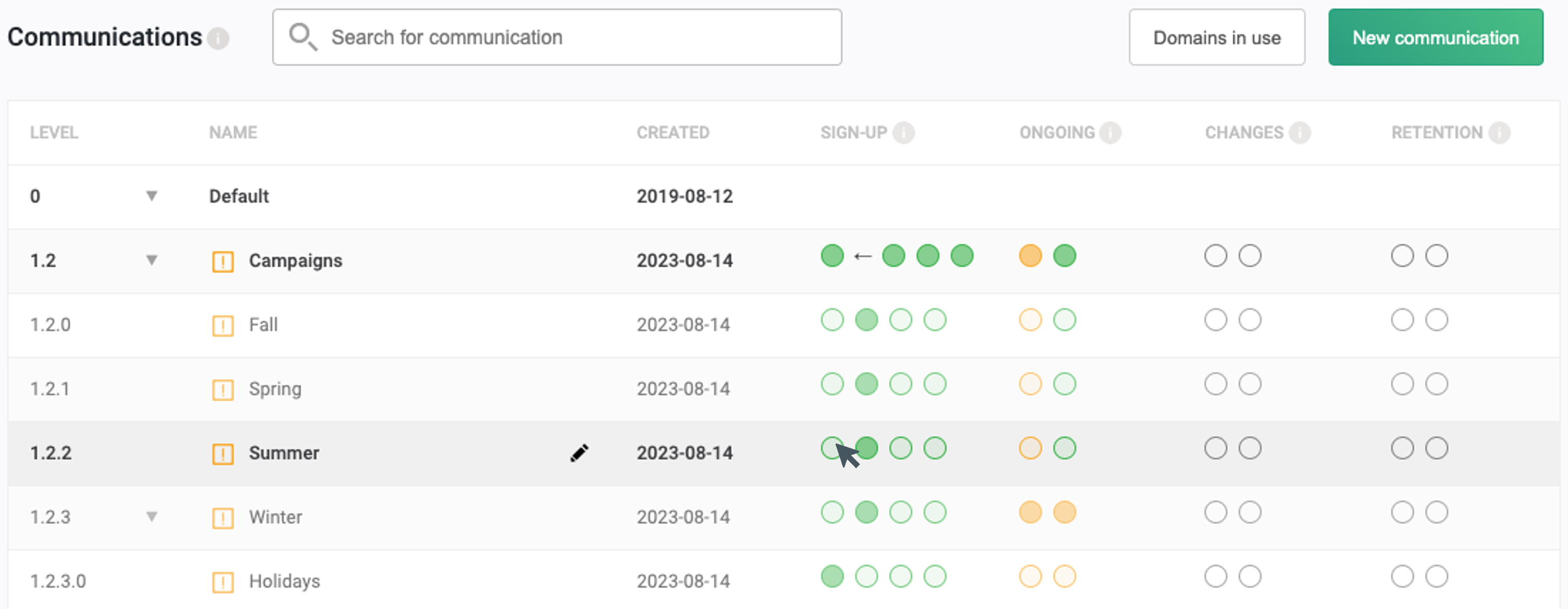This screenshot has width=1568, height=609.
Task: Click the warning icon beside Summer
Action: click(223, 454)
